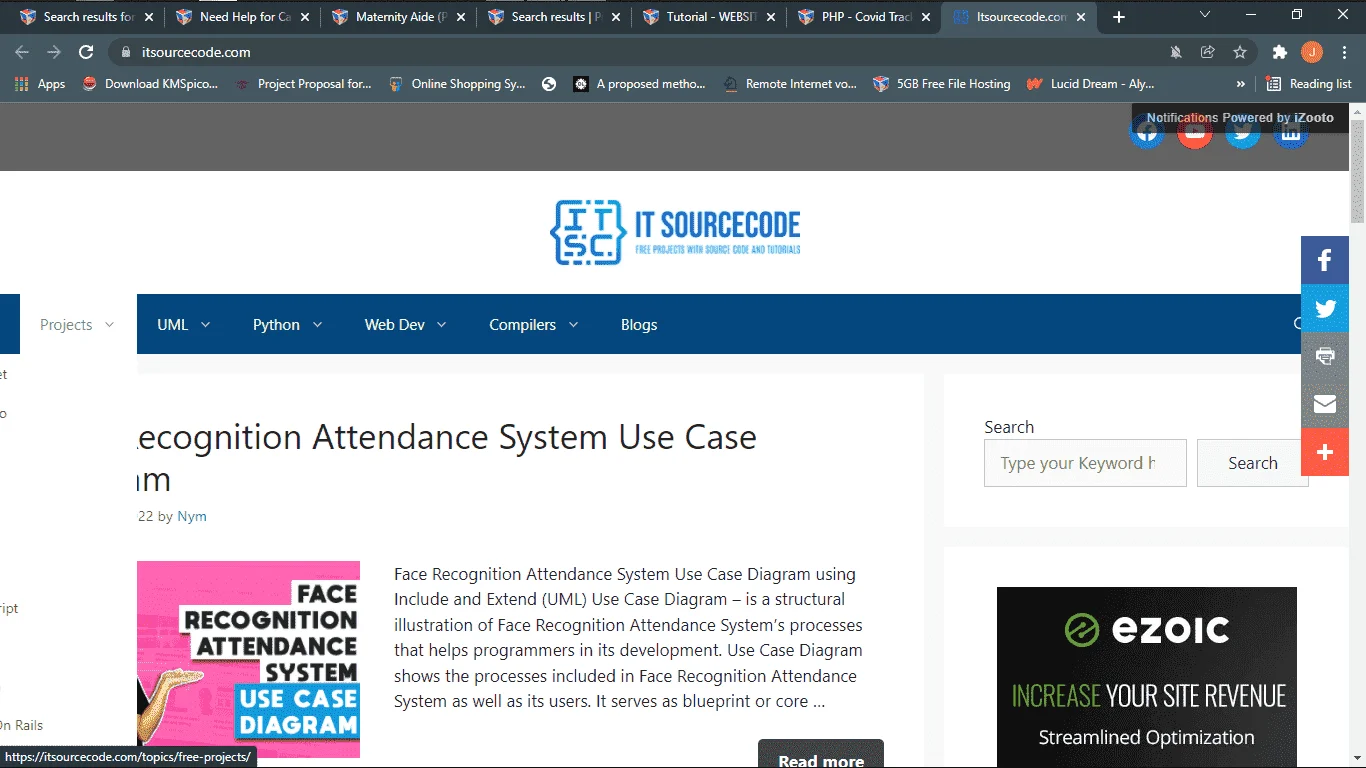Show more bookmarks with double chevron
Viewport: 1366px width, 768px height.
(x=1241, y=84)
